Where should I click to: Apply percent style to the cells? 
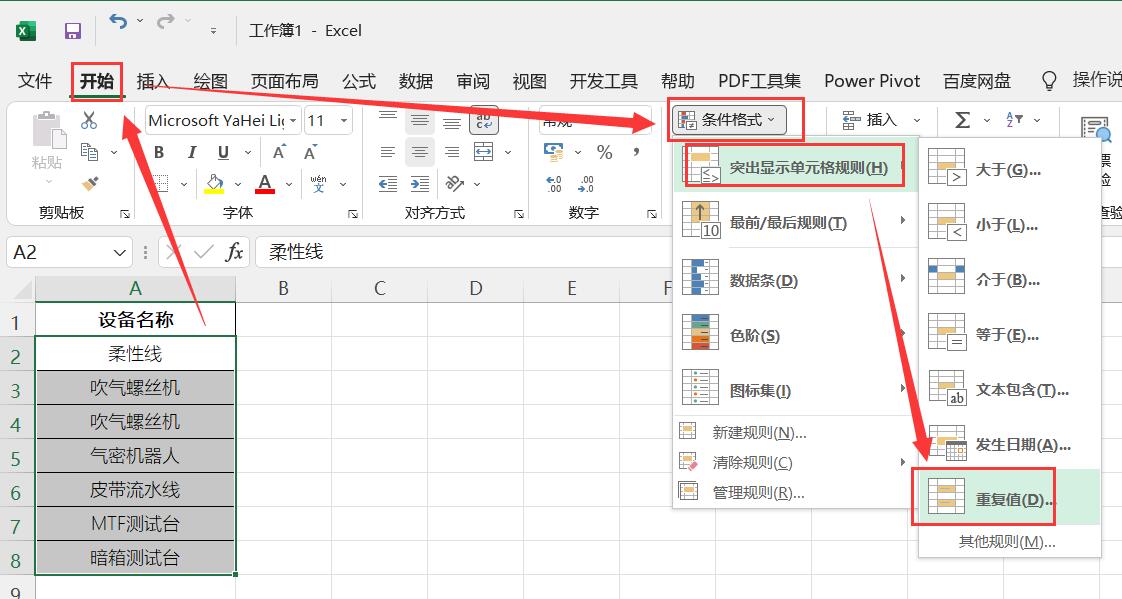[605, 152]
